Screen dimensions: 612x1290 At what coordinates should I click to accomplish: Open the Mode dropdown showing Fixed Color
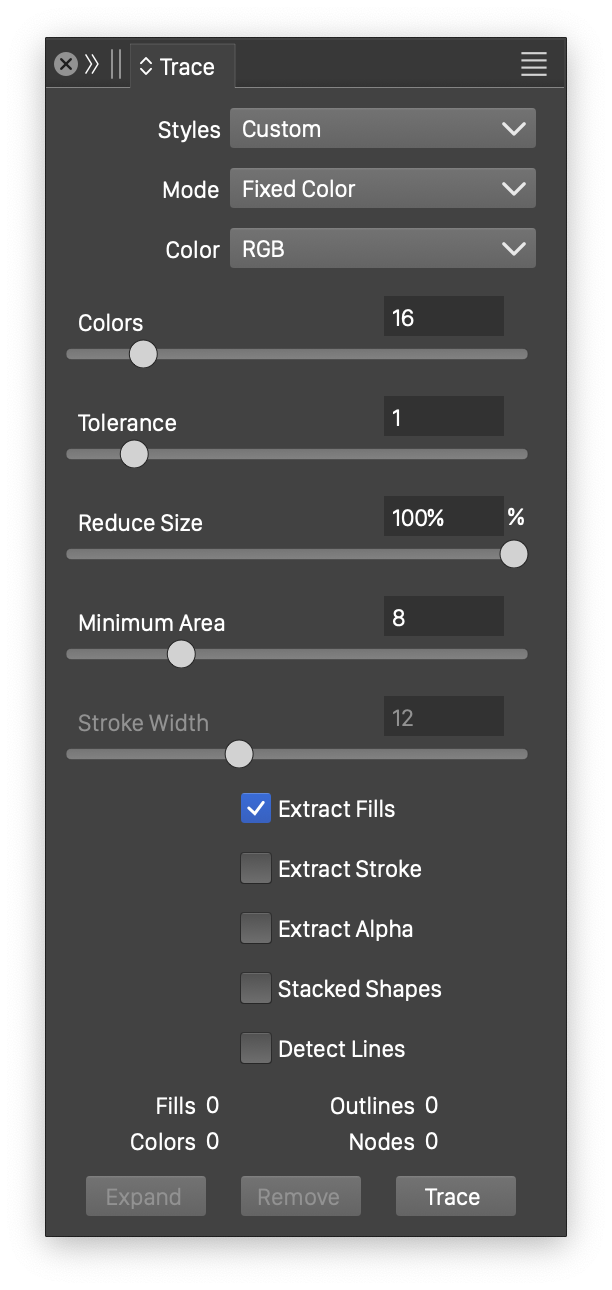tap(383, 189)
